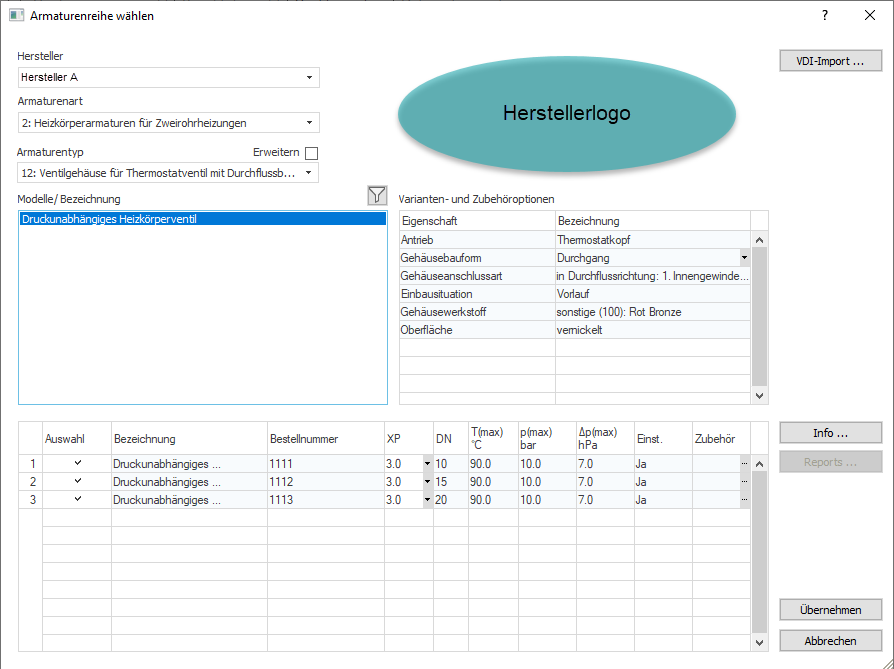Click DN value 15 in row 2
Image resolution: width=894 pixels, height=669 pixels.
point(451,482)
